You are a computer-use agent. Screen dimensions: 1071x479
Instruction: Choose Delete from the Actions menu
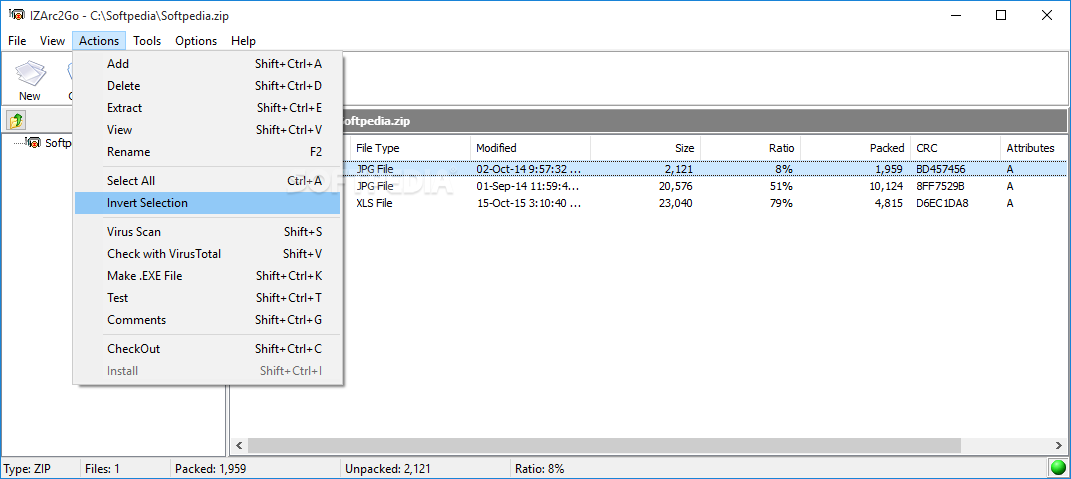pyautogui.click(x=208, y=86)
